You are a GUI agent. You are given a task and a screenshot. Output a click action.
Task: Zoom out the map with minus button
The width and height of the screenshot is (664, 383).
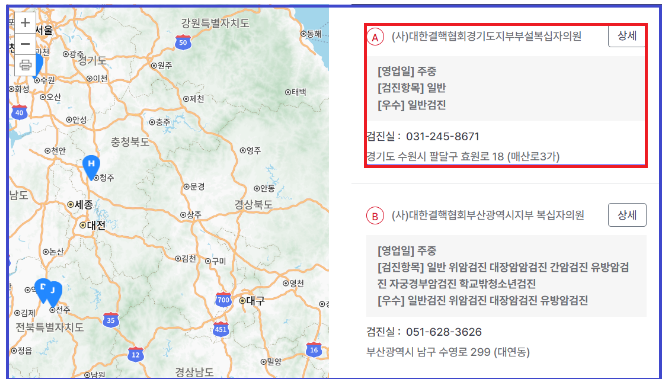25,44
